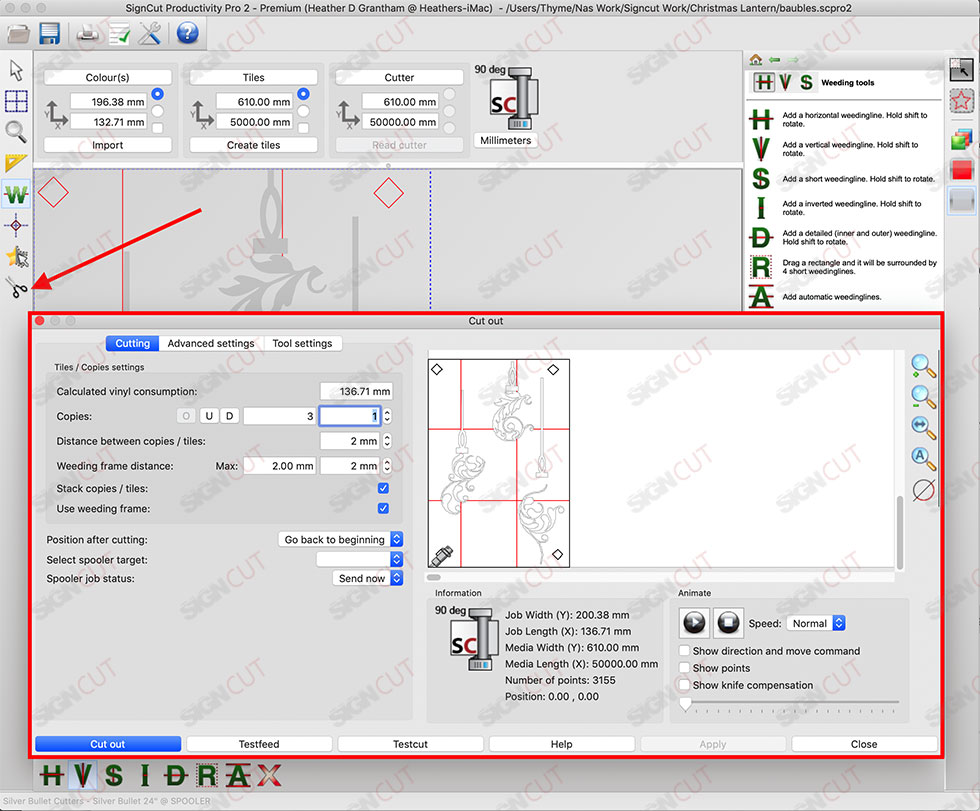Click the D copies mode button
The image size is (980, 811).
pyautogui.click(x=229, y=416)
